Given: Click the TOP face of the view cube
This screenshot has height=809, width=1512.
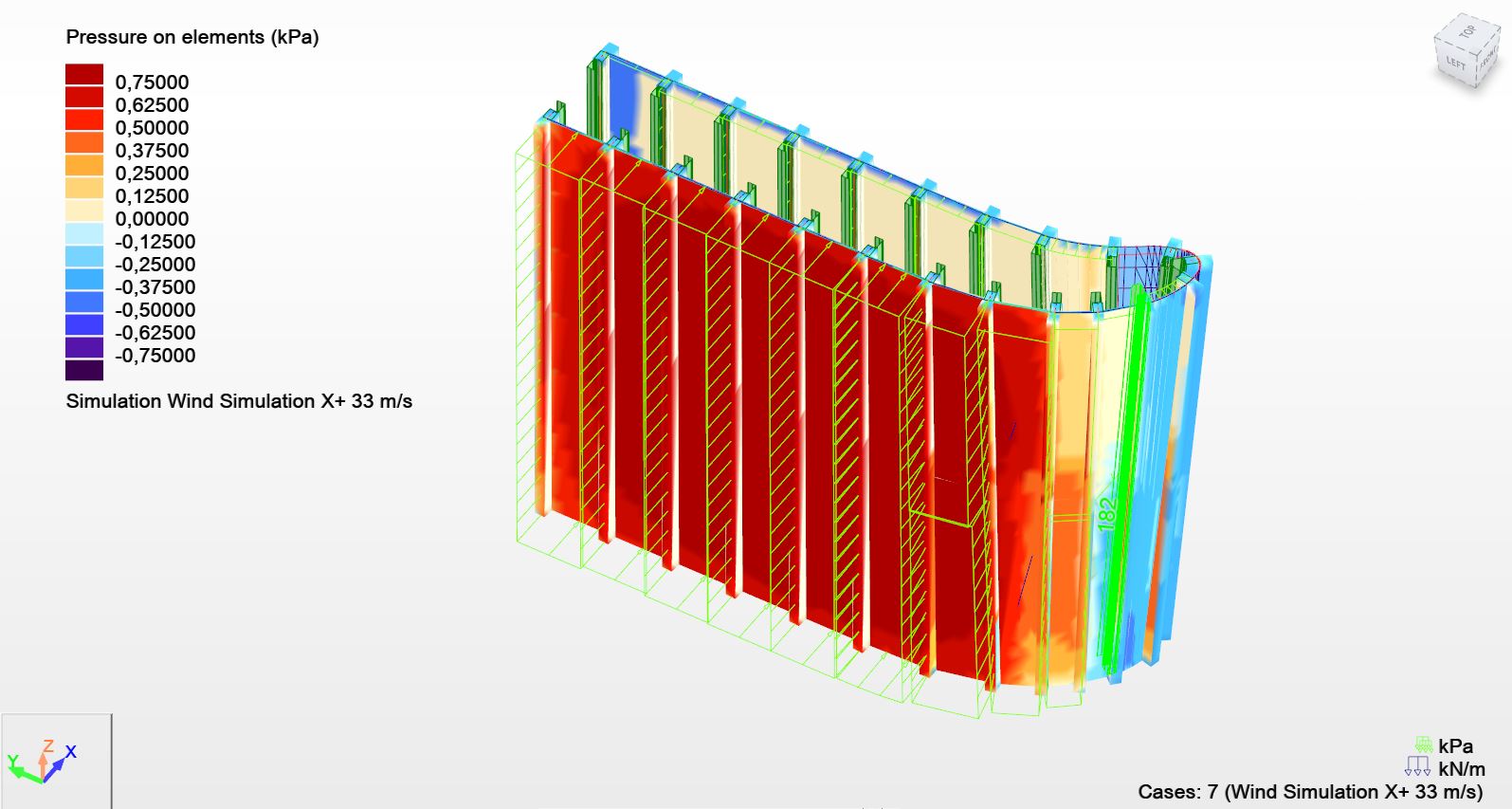Looking at the screenshot, I should click(1467, 32).
